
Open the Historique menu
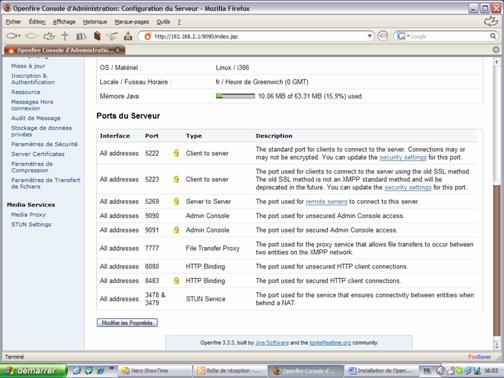[95, 22]
